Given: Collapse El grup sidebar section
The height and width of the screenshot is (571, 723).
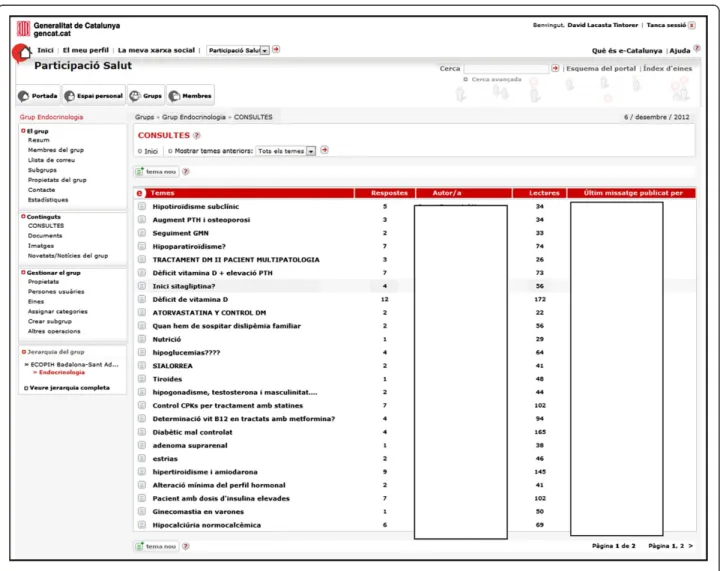Looking at the screenshot, I should coord(23,131).
